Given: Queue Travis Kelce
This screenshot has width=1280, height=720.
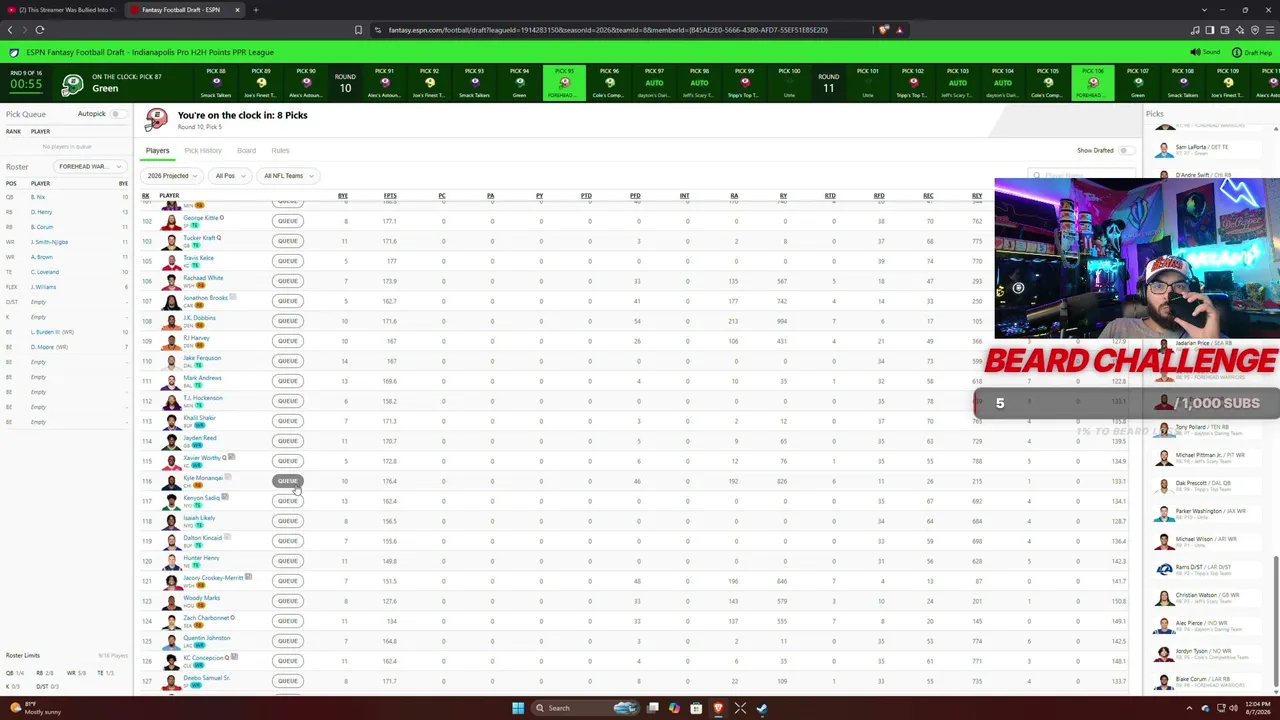Looking at the screenshot, I should [287, 261].
